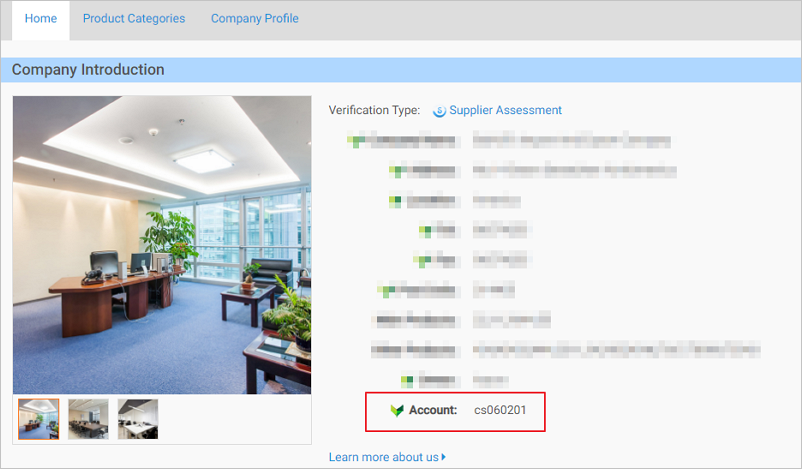The width and height of the screenshot is (802, 469).
Task: Open the Company Profile tab
Action: click(254, 19)
